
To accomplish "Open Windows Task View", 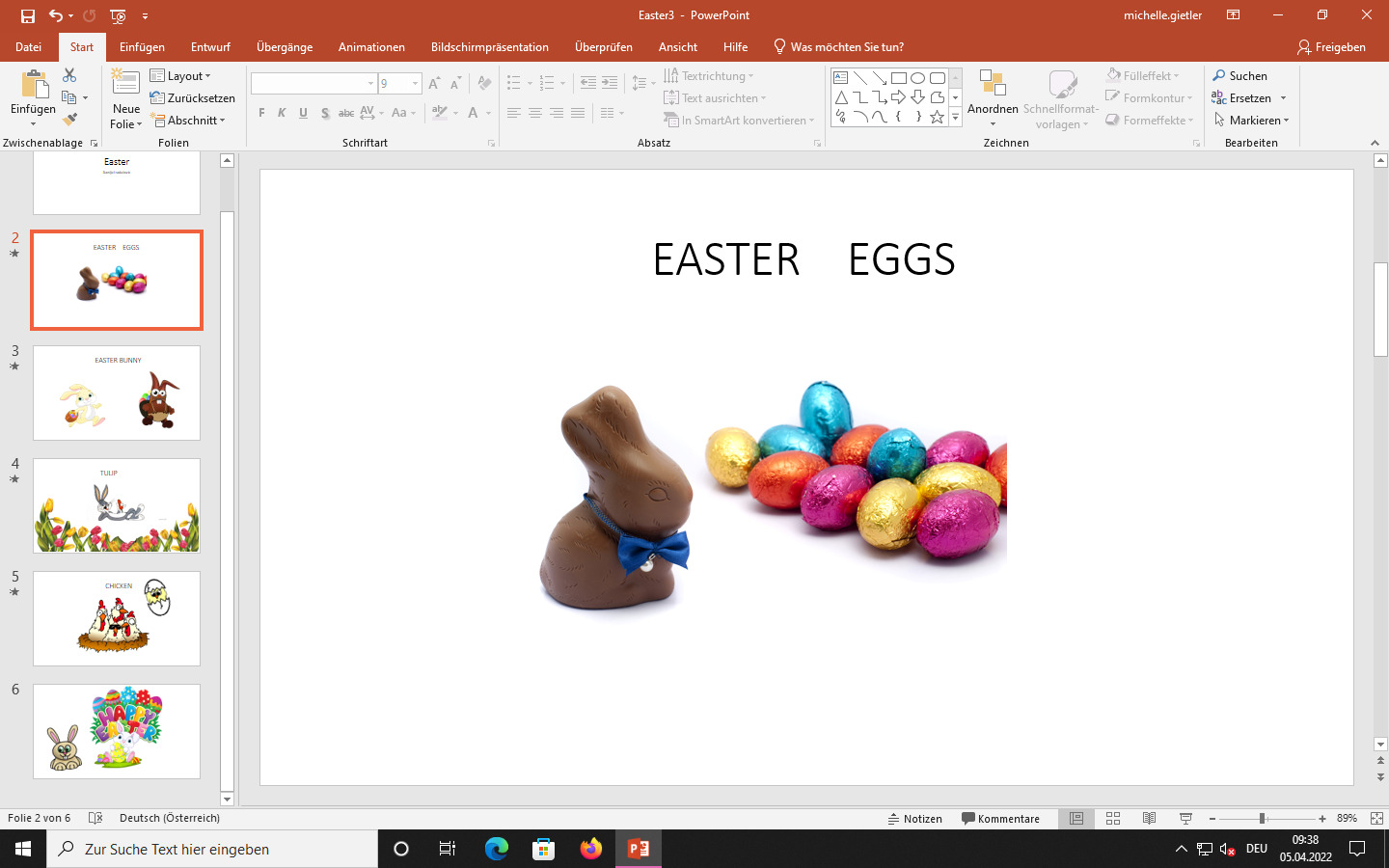I will coord(448,849).
